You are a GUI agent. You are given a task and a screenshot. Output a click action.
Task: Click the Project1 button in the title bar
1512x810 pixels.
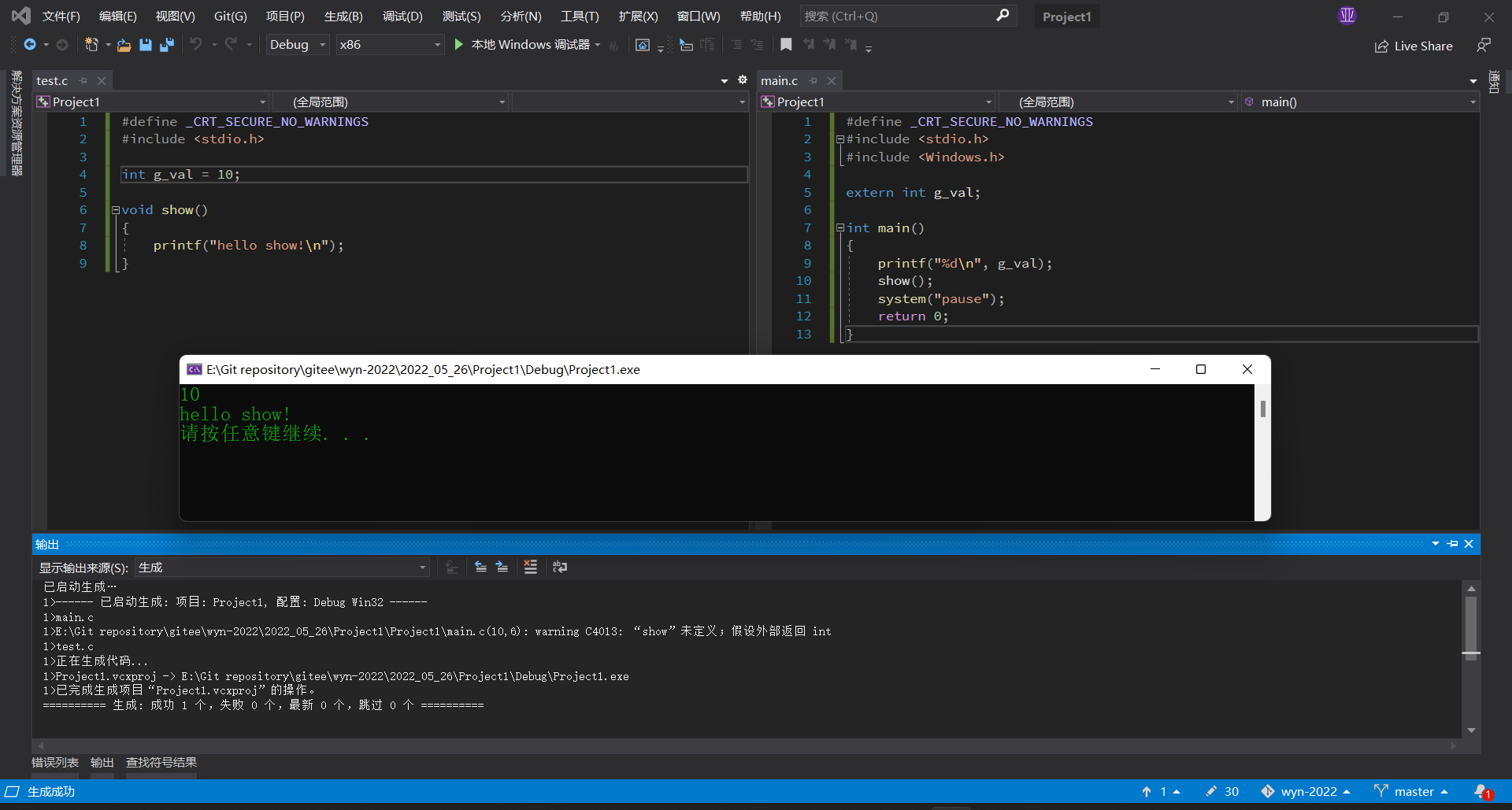(x=1066, y=16)
